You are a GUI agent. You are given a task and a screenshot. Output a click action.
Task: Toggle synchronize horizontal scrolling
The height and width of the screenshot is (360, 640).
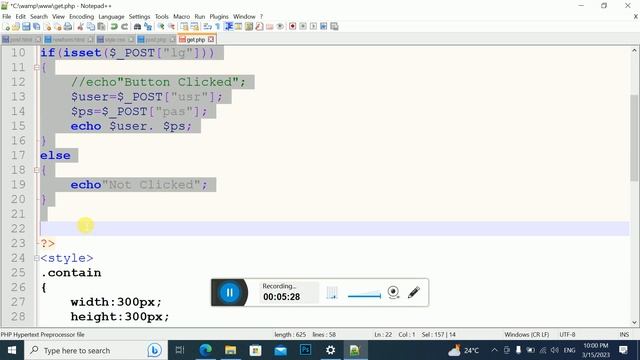[195, 27]
